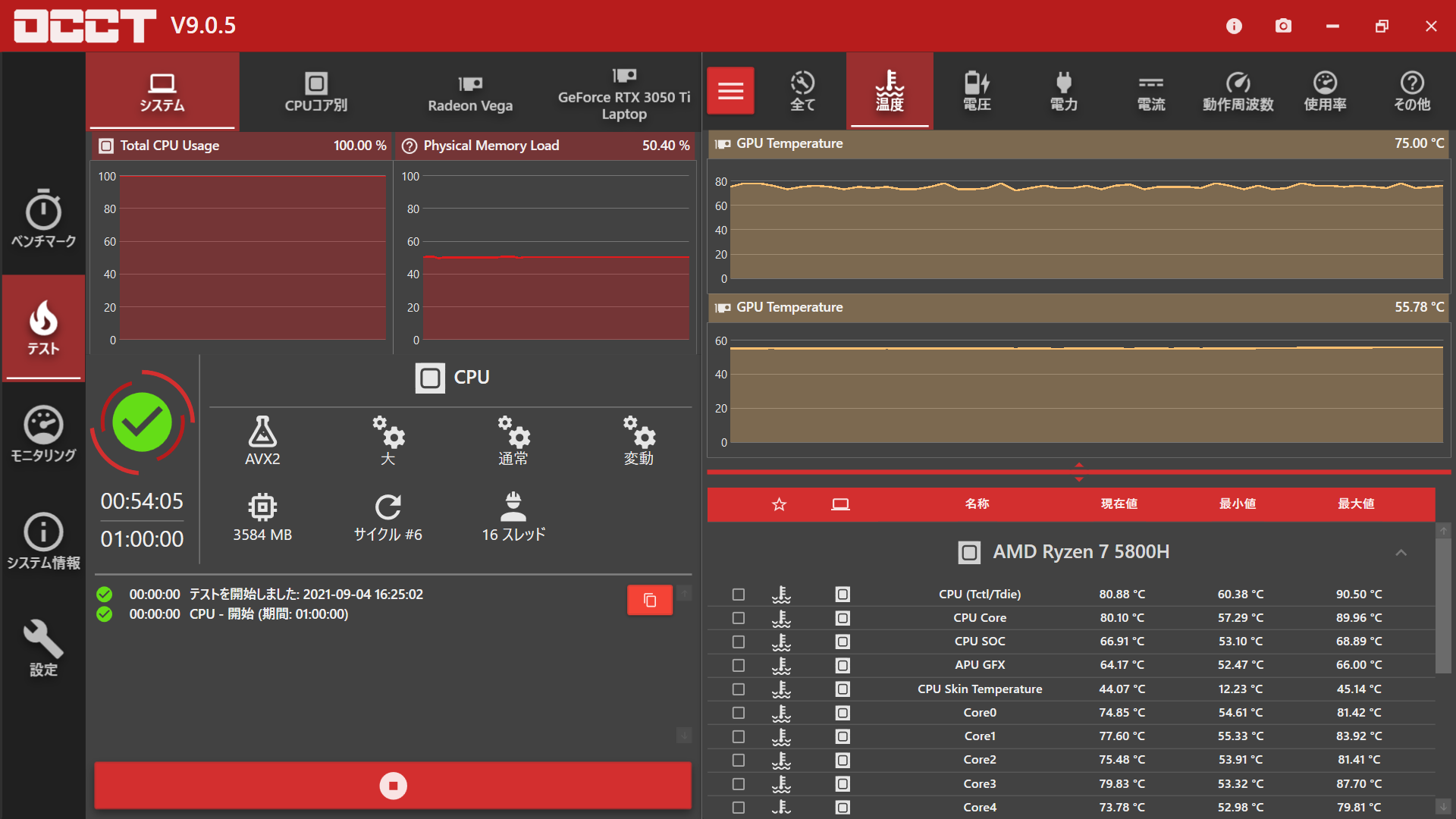
Task: Tick the APU GFX checkbox
Action: click(x=739, y=665)
